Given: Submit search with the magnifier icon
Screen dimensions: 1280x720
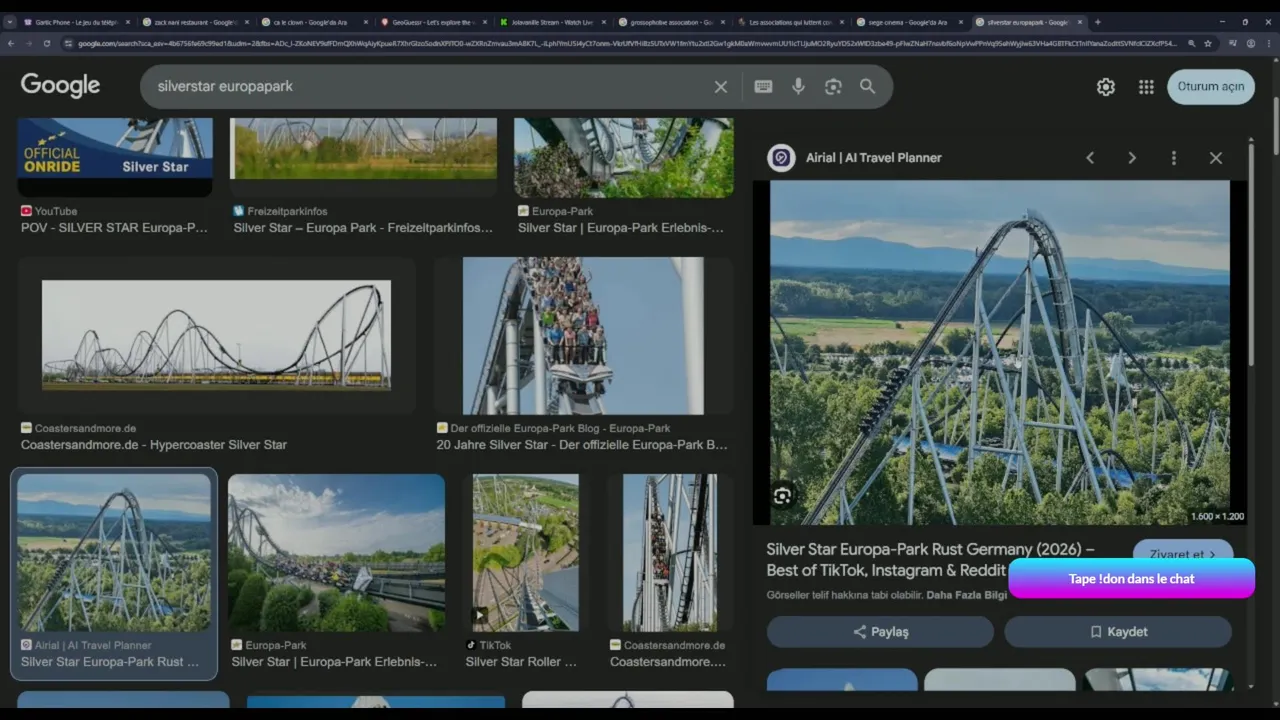Looking at the screenshot, I should [867, 87].
